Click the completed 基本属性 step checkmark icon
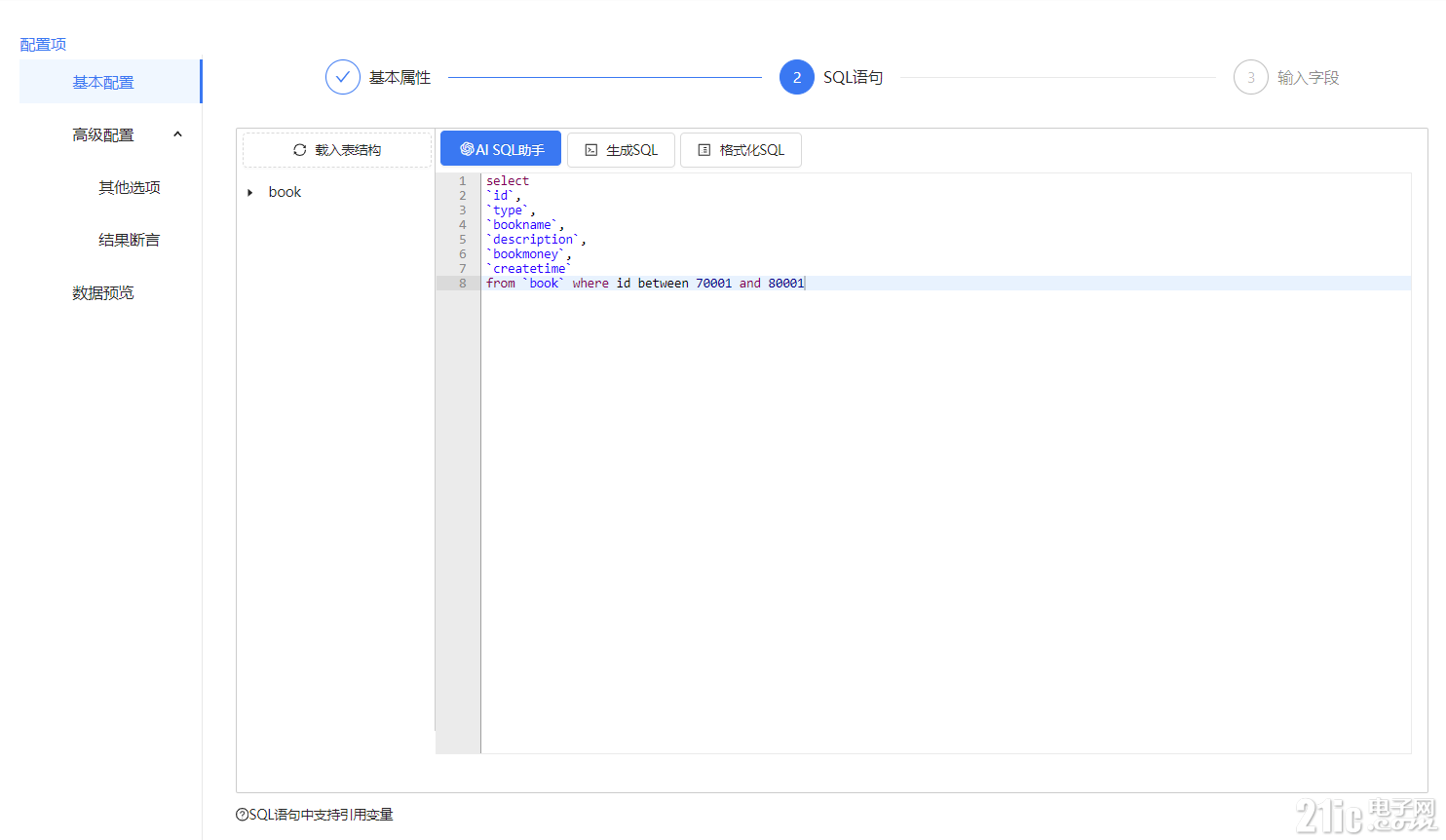Image resolution: width=1446 pixels, height=840 pixels. click(343, 77)
